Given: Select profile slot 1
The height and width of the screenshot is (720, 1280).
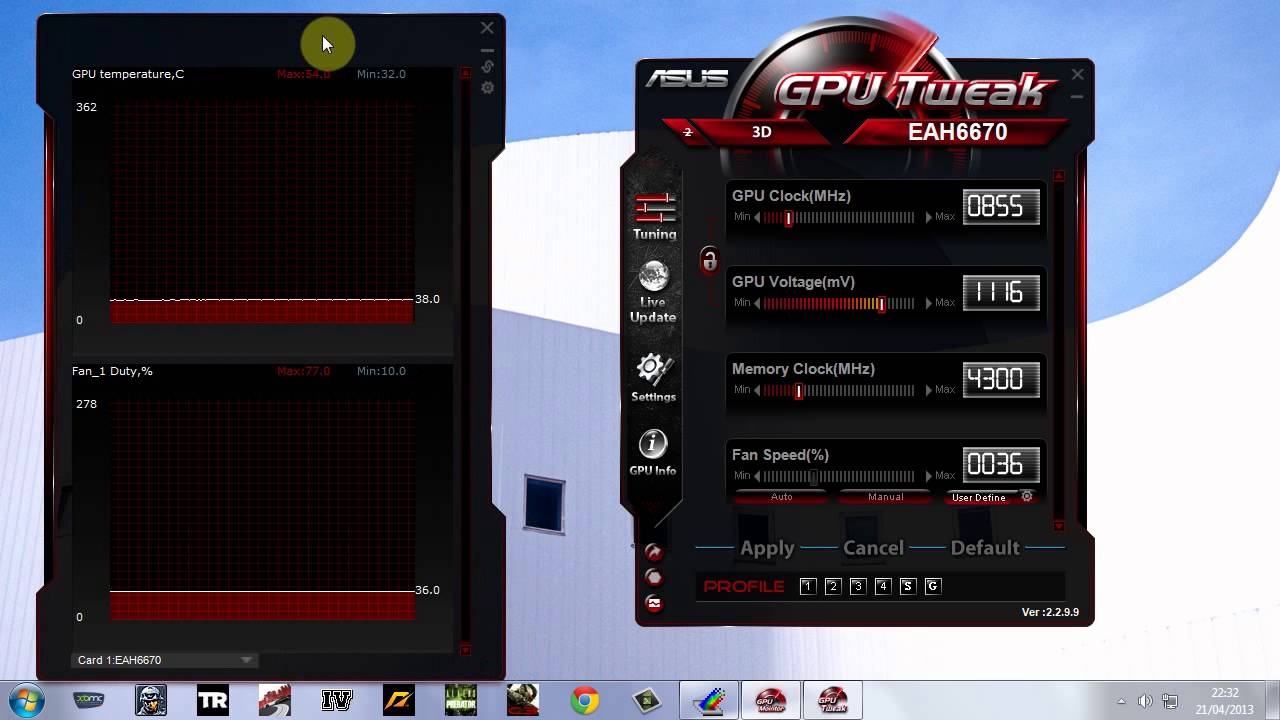Looking at the screenshot, I should (808, 586).
